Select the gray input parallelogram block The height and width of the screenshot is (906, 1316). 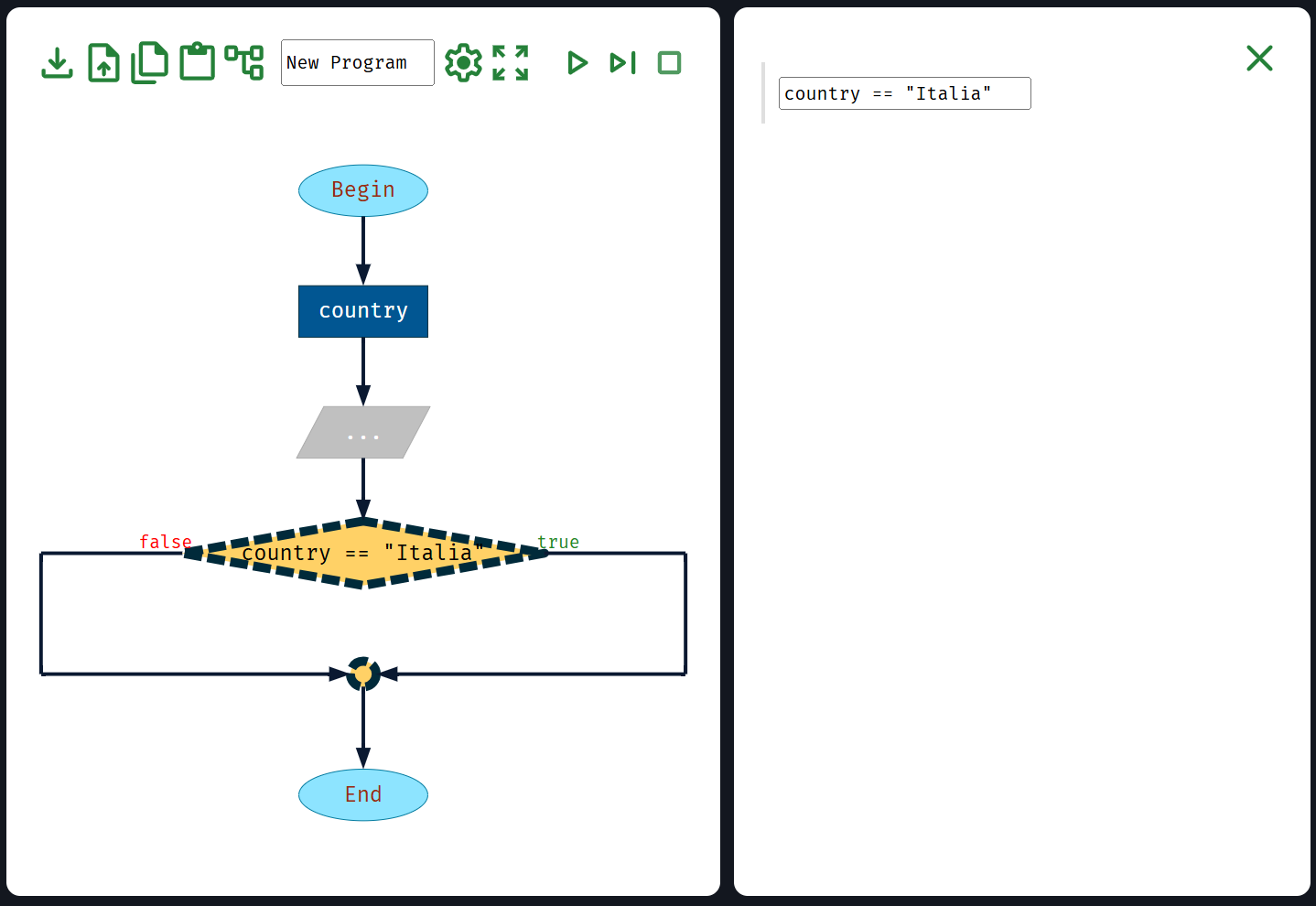pyautogui.click(x=363, y=433)
